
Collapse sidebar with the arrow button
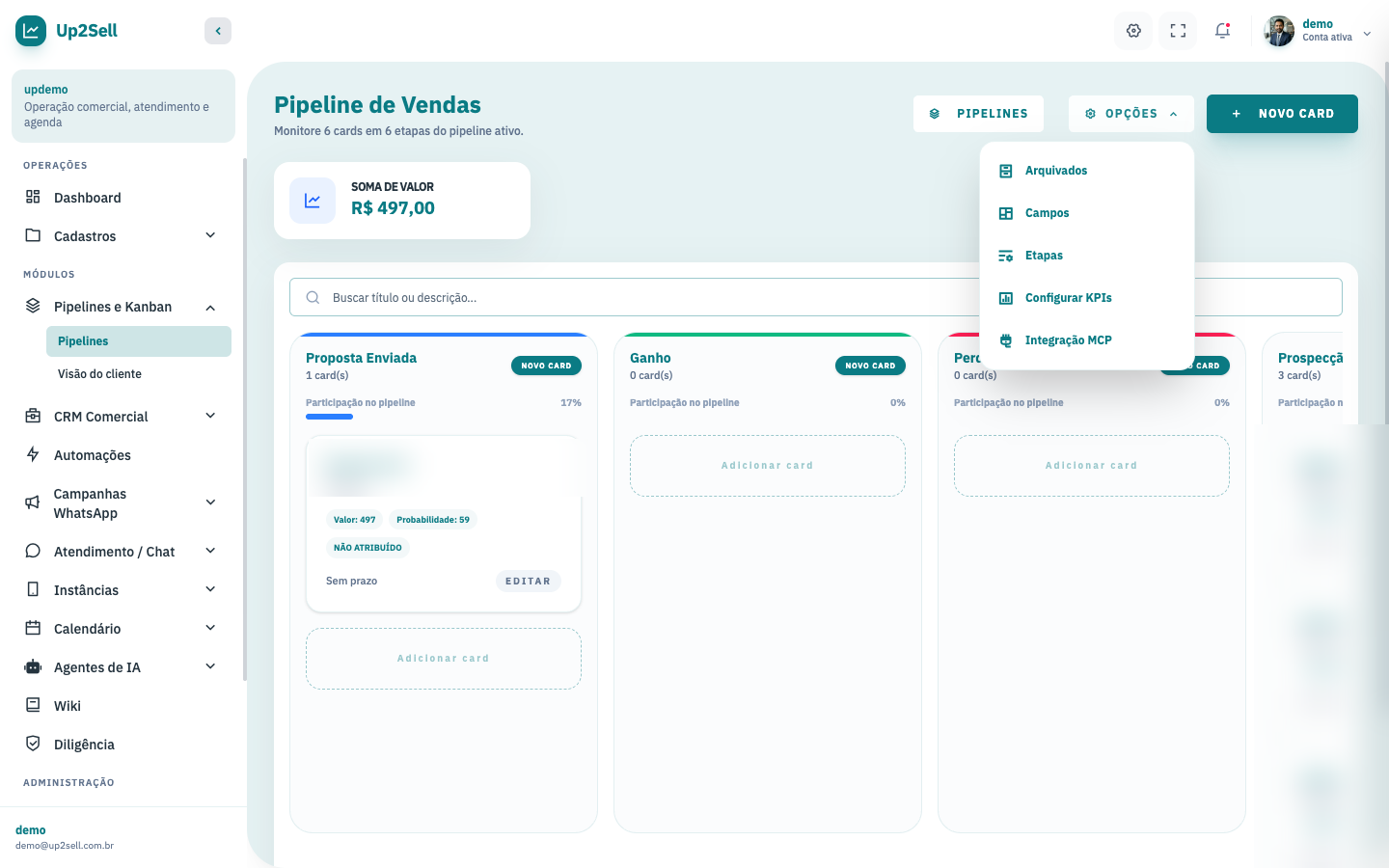click(218, 31)
